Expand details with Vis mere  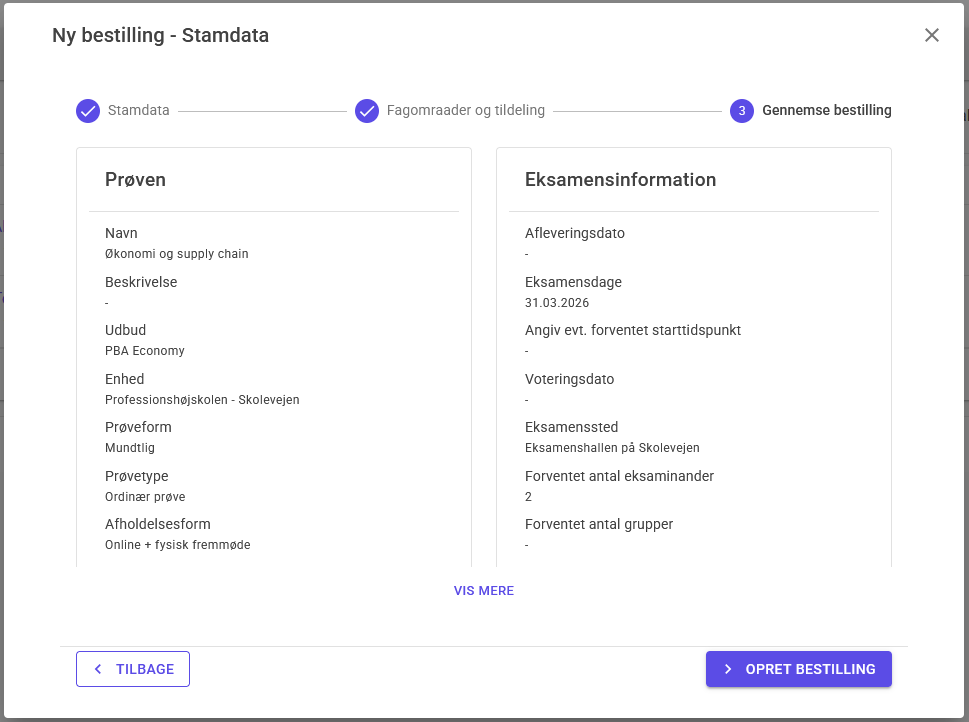[484, 591]
